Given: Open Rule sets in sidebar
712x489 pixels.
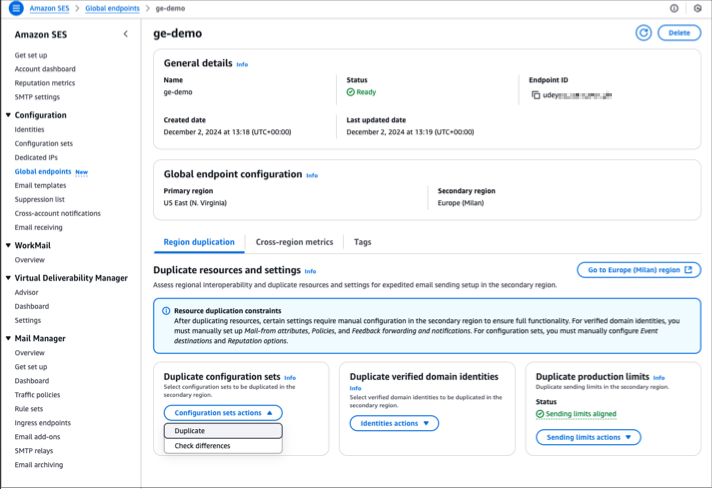Looking at the screenshot, I should pyautogui.click(x=29, y=409).
